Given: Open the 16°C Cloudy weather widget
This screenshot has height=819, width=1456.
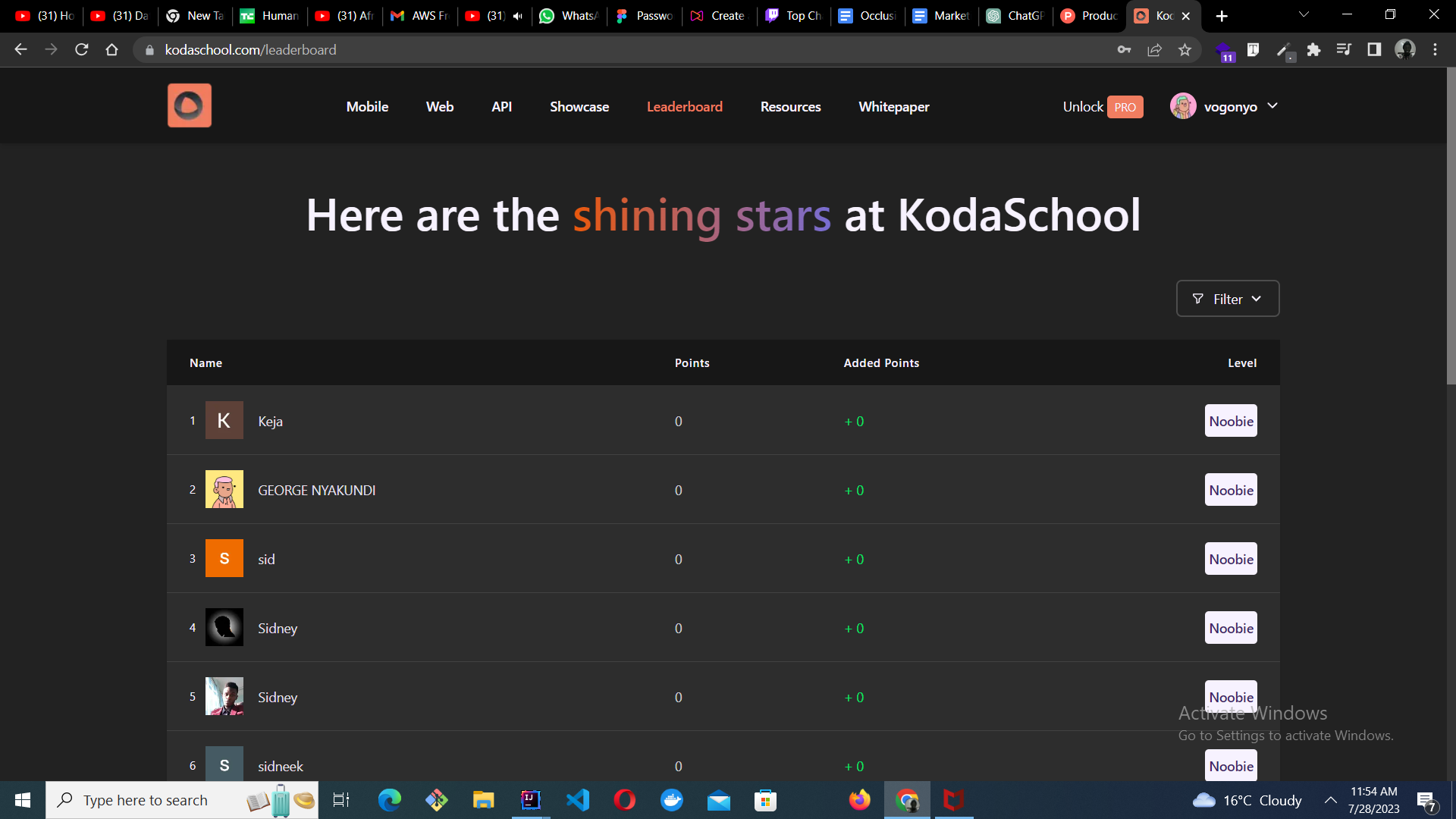Looking at the screenshot, I should (x=1247, y=801).
